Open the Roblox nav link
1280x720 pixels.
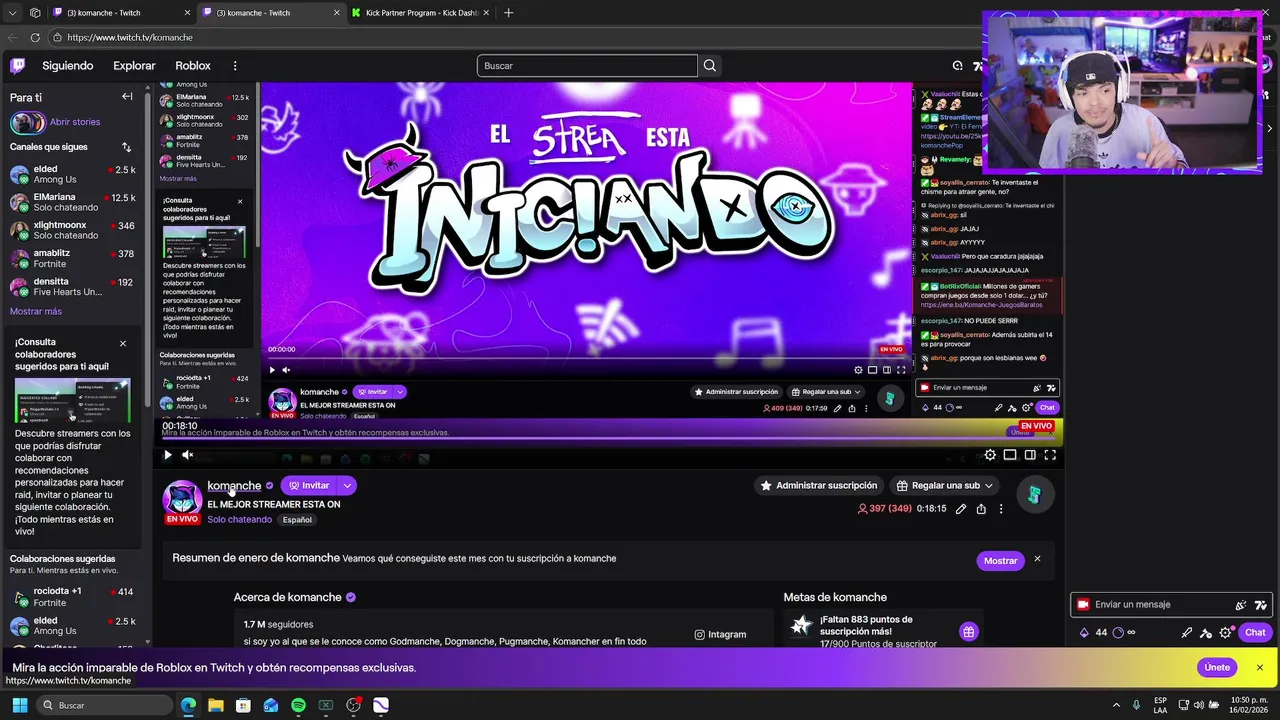pos(193,66)
